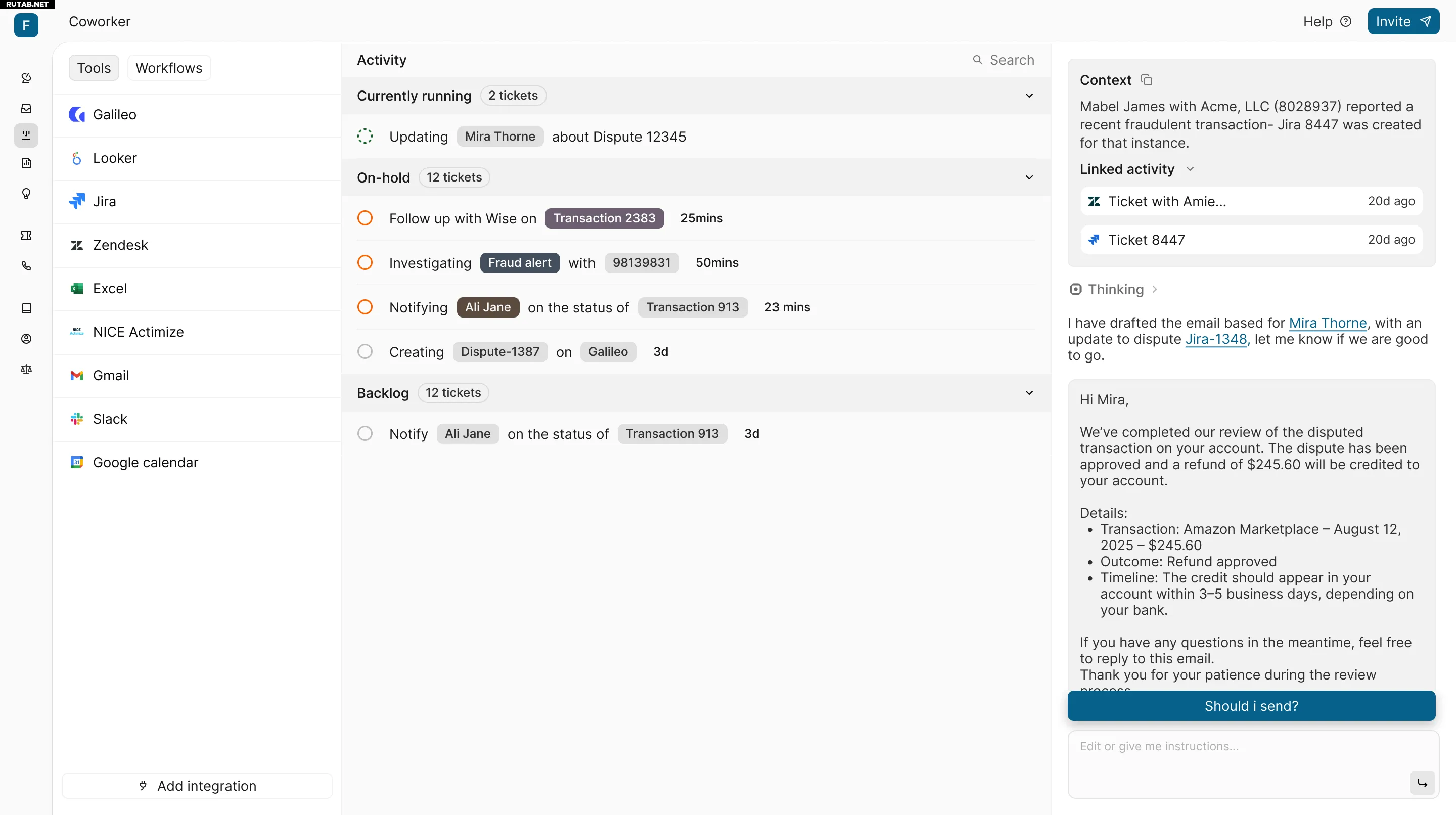The width and height of the screenshot is (1456, 815).
Task: Click the scales icon in left sidebar
Action: pos(26,369)
